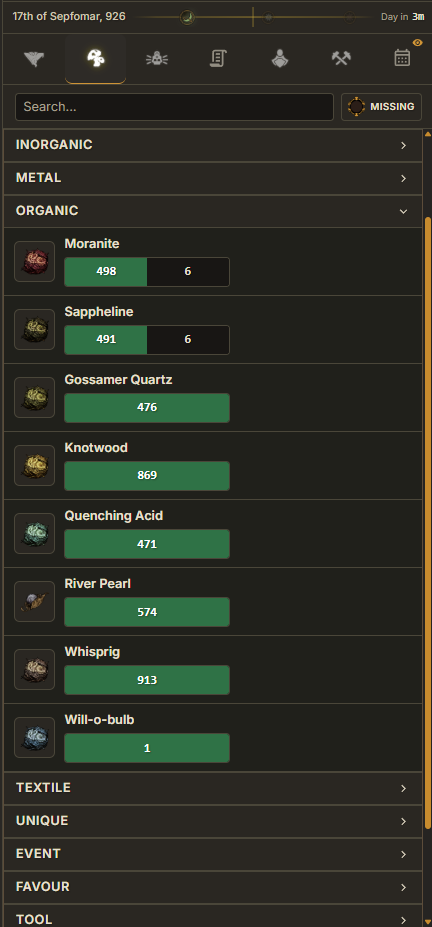Open the spider creature tab

[157, 59]
